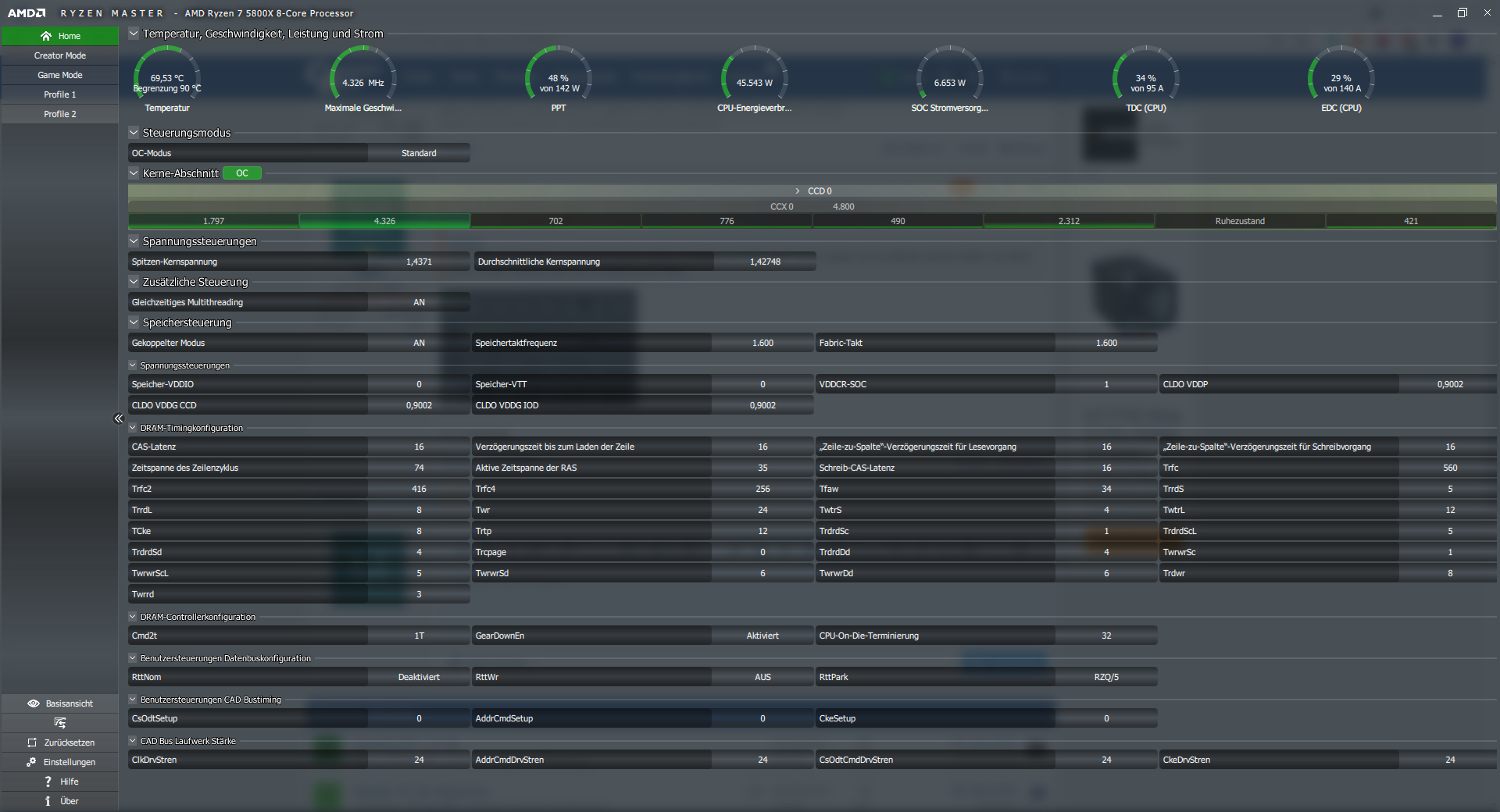Click the CPU-Energieverbrauch gauge
This screenshot has height=812, width=1500.
[x=755, y=80]
